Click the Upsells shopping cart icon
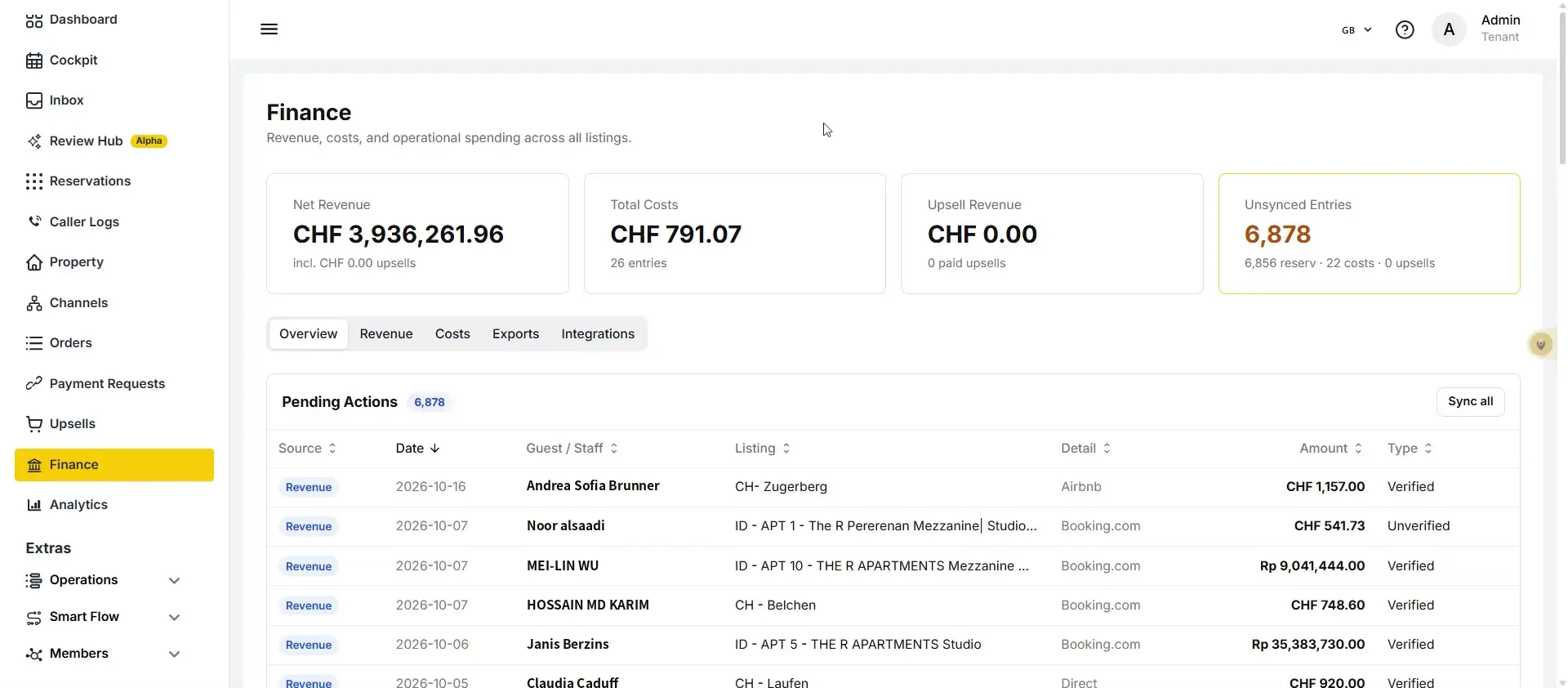Screen dimensions: 1568x688 coord(33,424)
